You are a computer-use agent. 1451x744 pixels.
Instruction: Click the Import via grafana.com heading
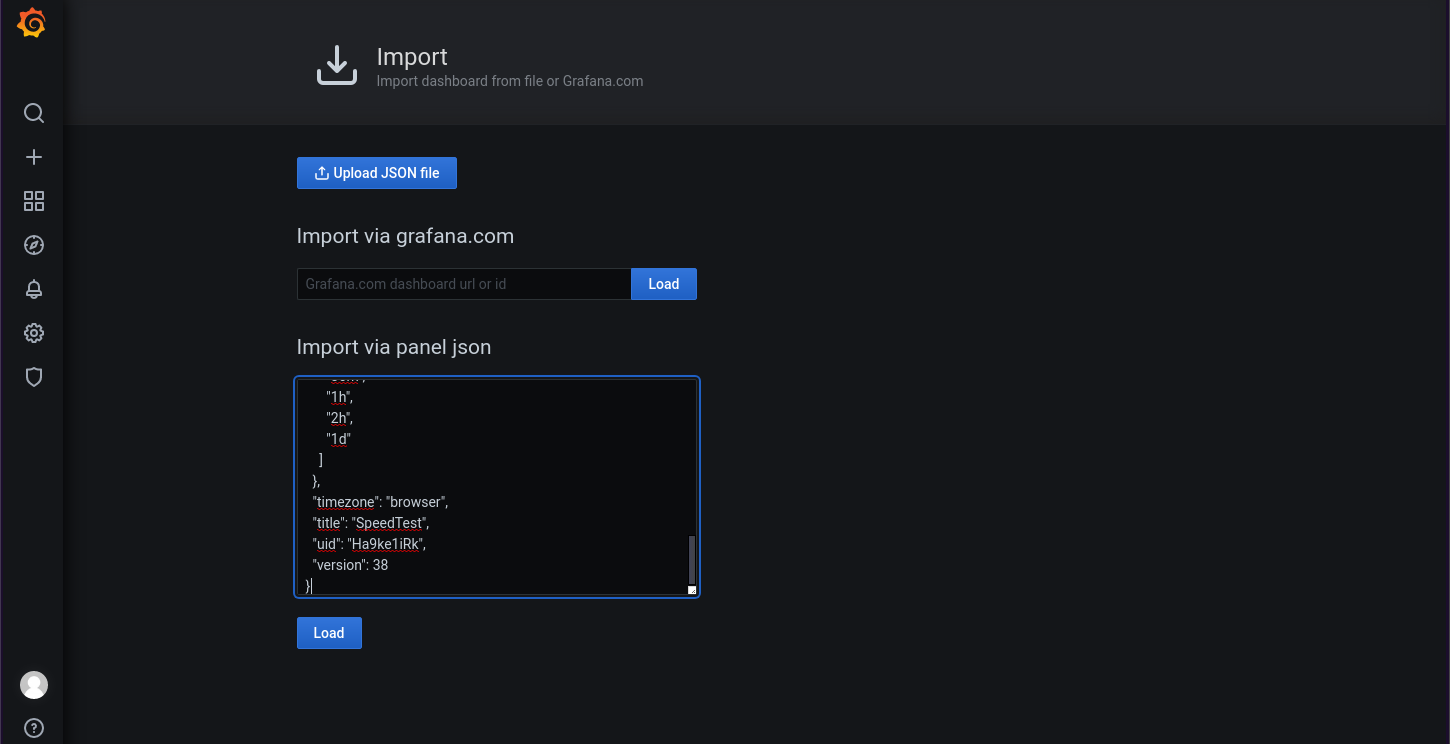click(x=405, y=237)
